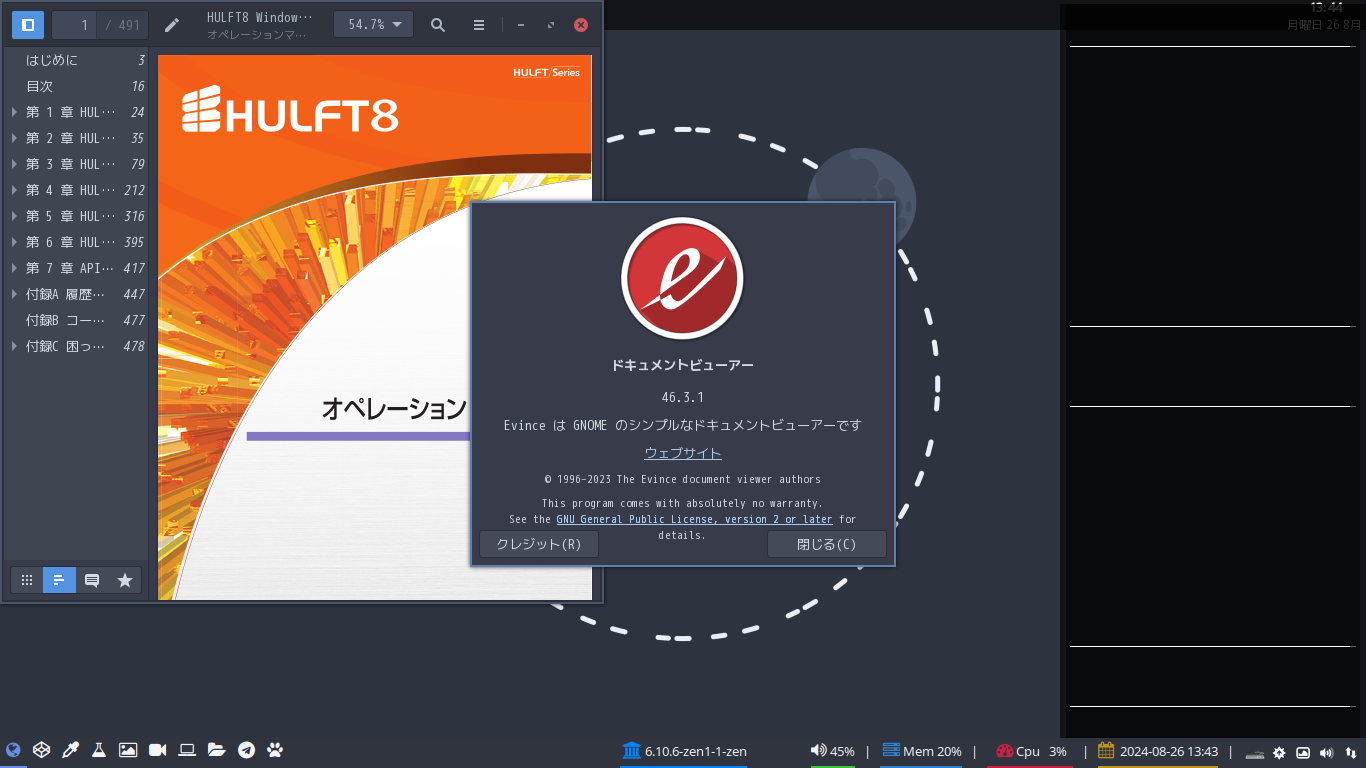Expand the 第 1 章 outline entry
The image size is (1366, 768).
point(14,112)
